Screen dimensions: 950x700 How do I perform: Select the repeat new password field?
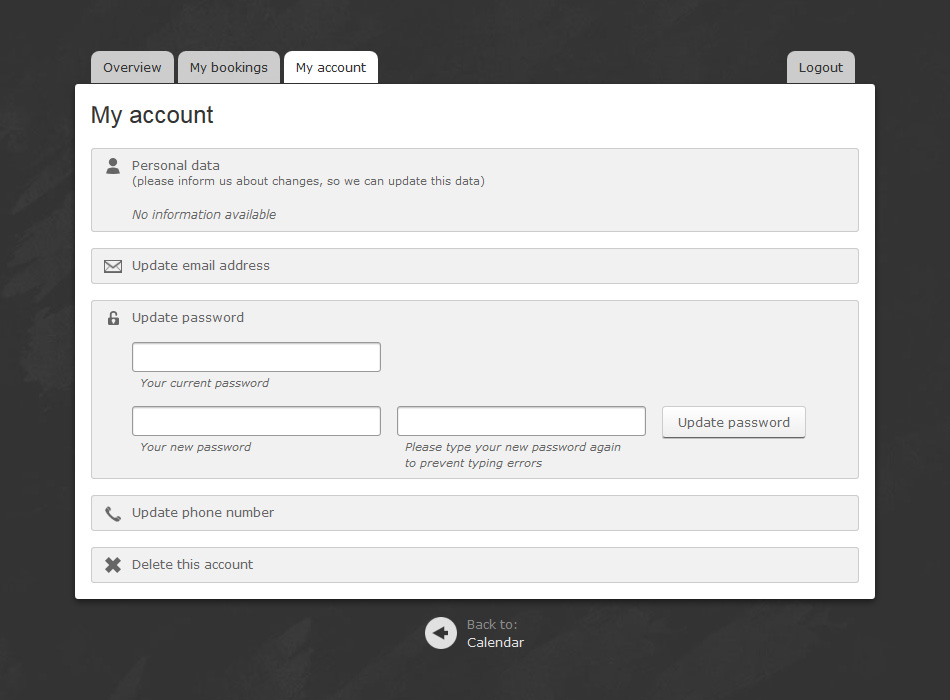point(521,421)
